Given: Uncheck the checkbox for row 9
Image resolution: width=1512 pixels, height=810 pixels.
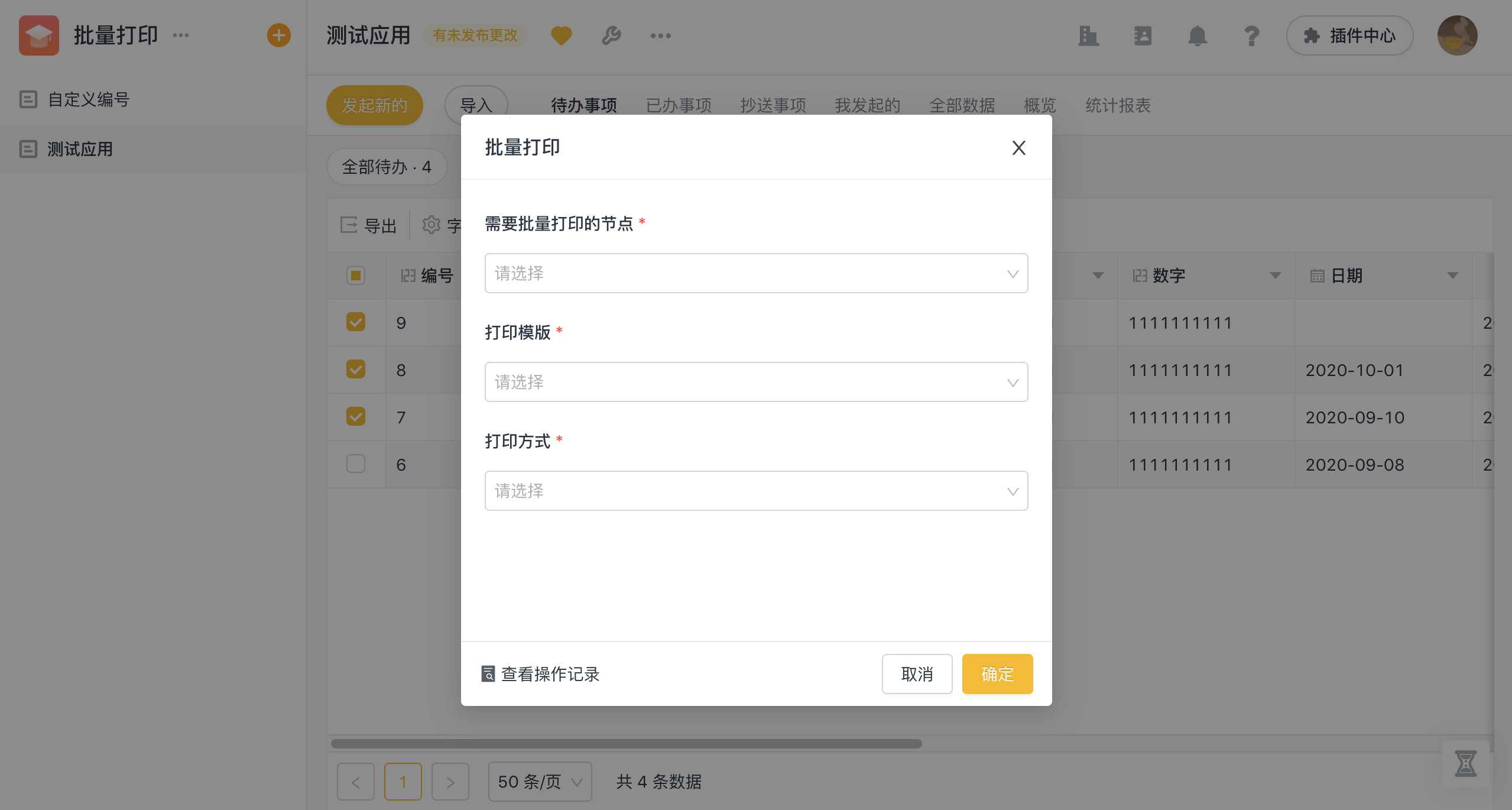Looking at the screenshot, I should (356, 322).
